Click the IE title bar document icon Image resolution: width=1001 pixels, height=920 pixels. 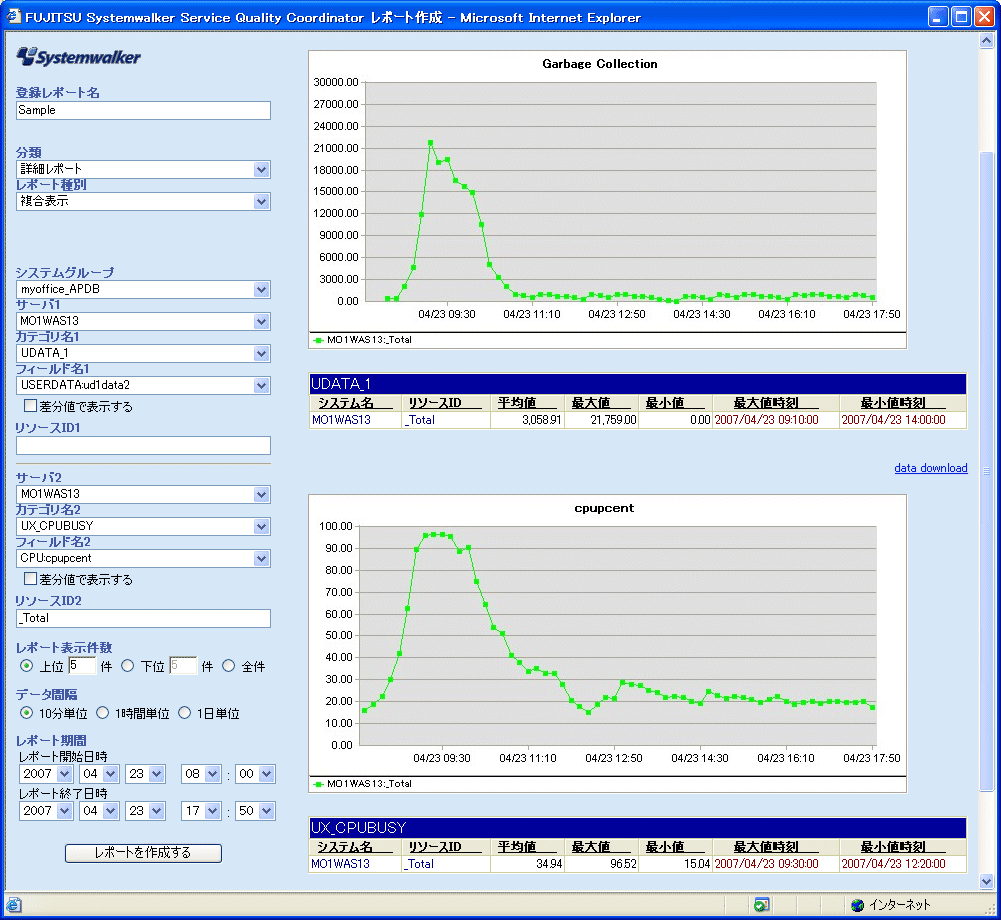[x=13, y=16]
